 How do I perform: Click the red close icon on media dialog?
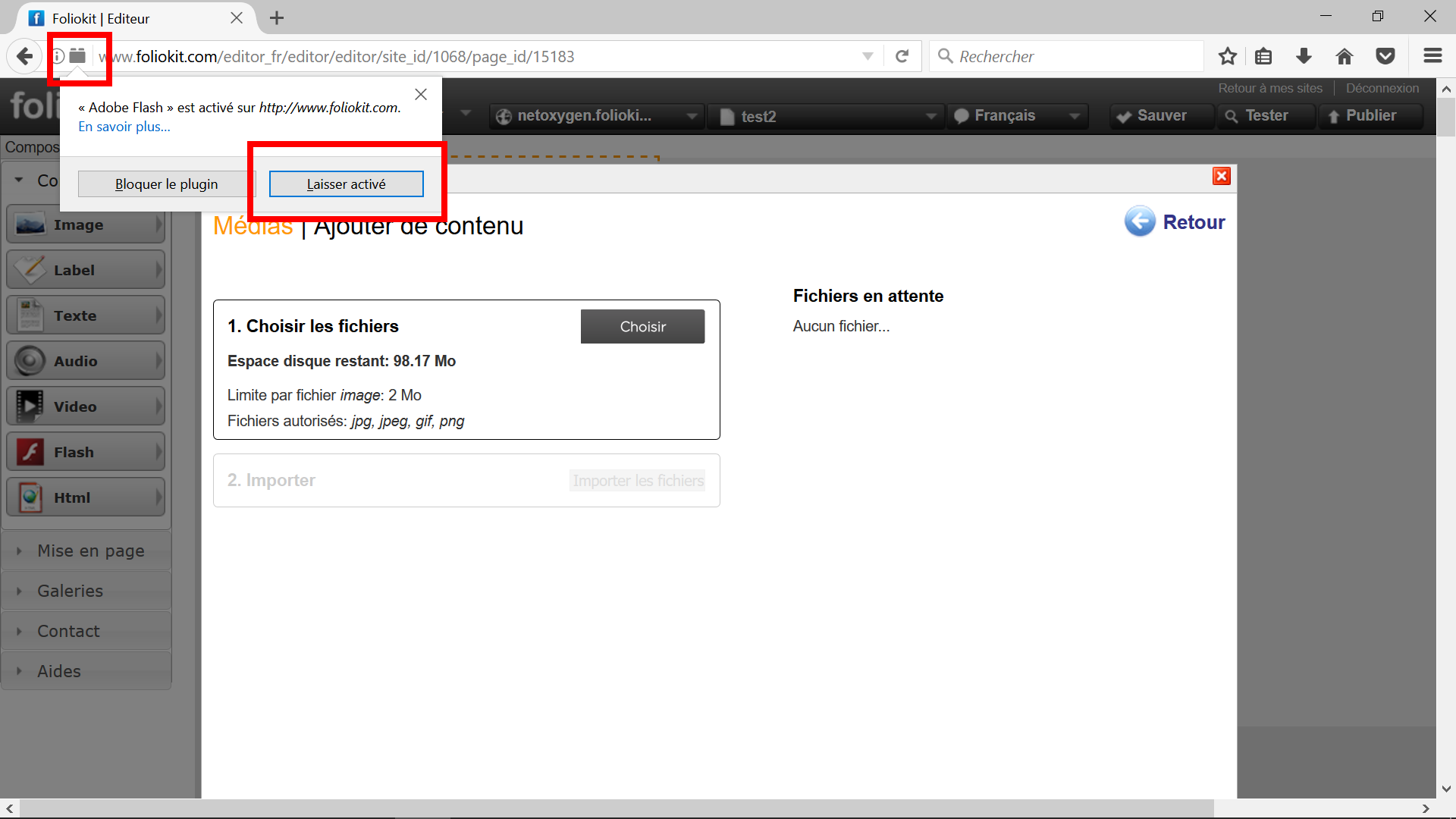[1221, 176]
